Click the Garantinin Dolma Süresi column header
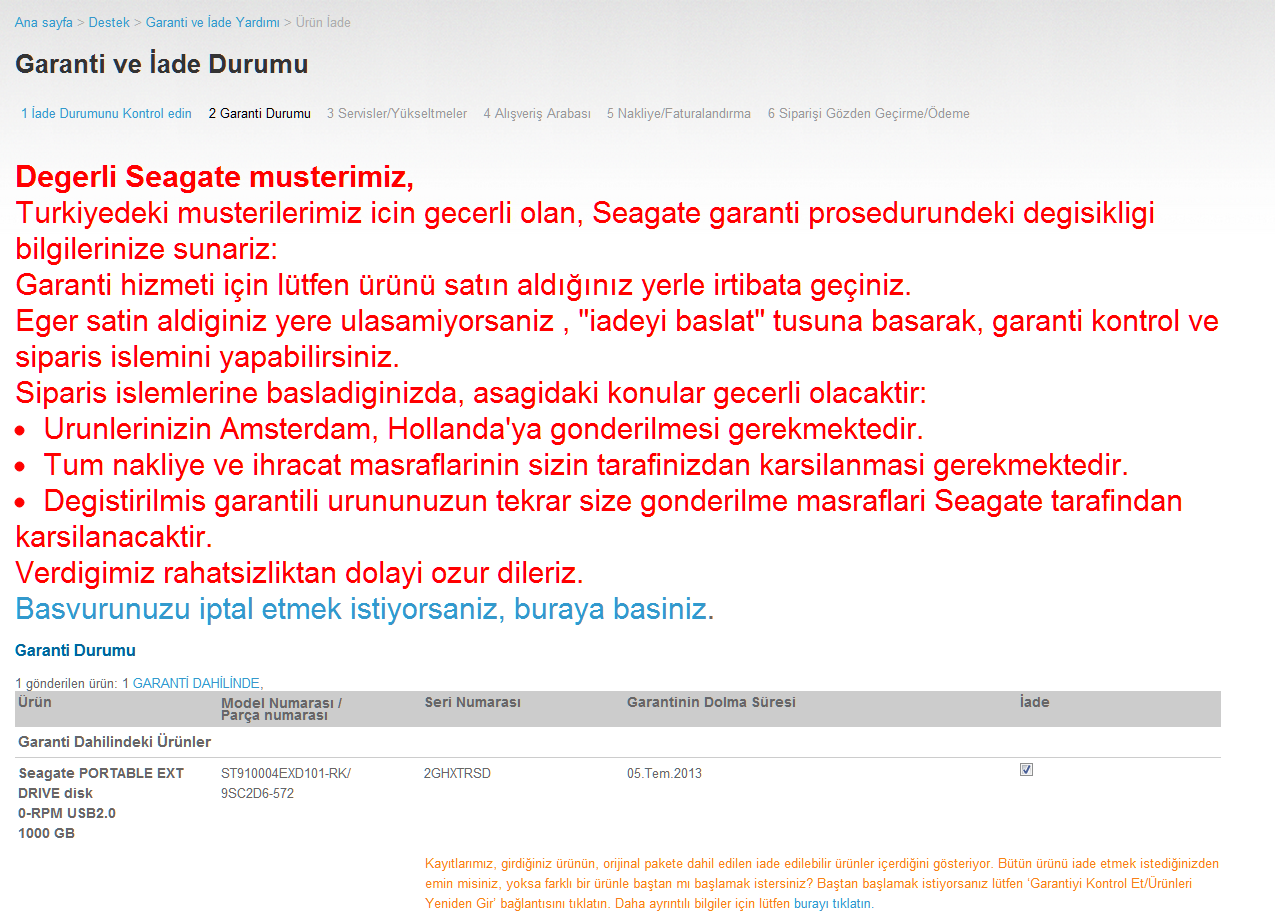Image resolution: width=1275 pixels, height=914 pixels. tap(711, 703)
